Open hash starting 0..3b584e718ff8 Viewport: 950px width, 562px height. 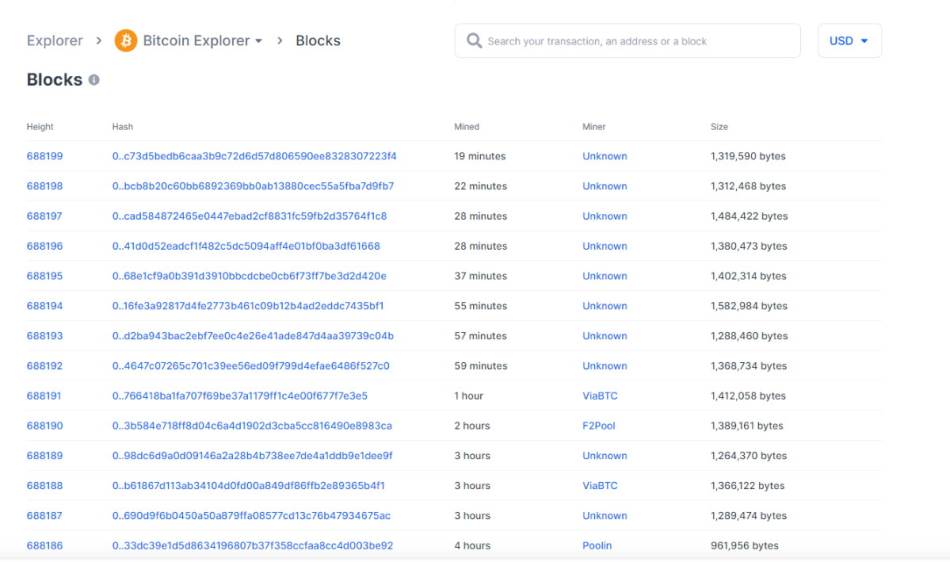point(252,426)
